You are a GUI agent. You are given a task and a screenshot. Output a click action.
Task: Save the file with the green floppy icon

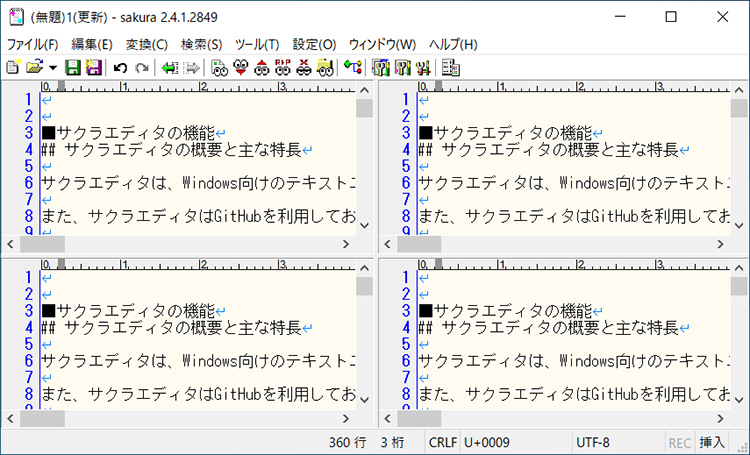(73, 67)
